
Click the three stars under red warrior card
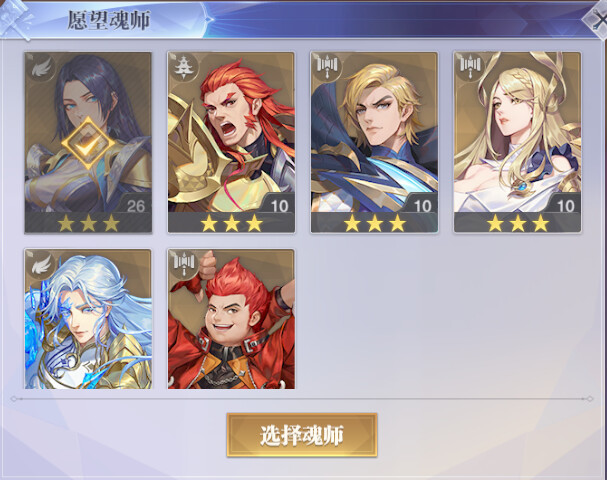[x=231, y=223]
